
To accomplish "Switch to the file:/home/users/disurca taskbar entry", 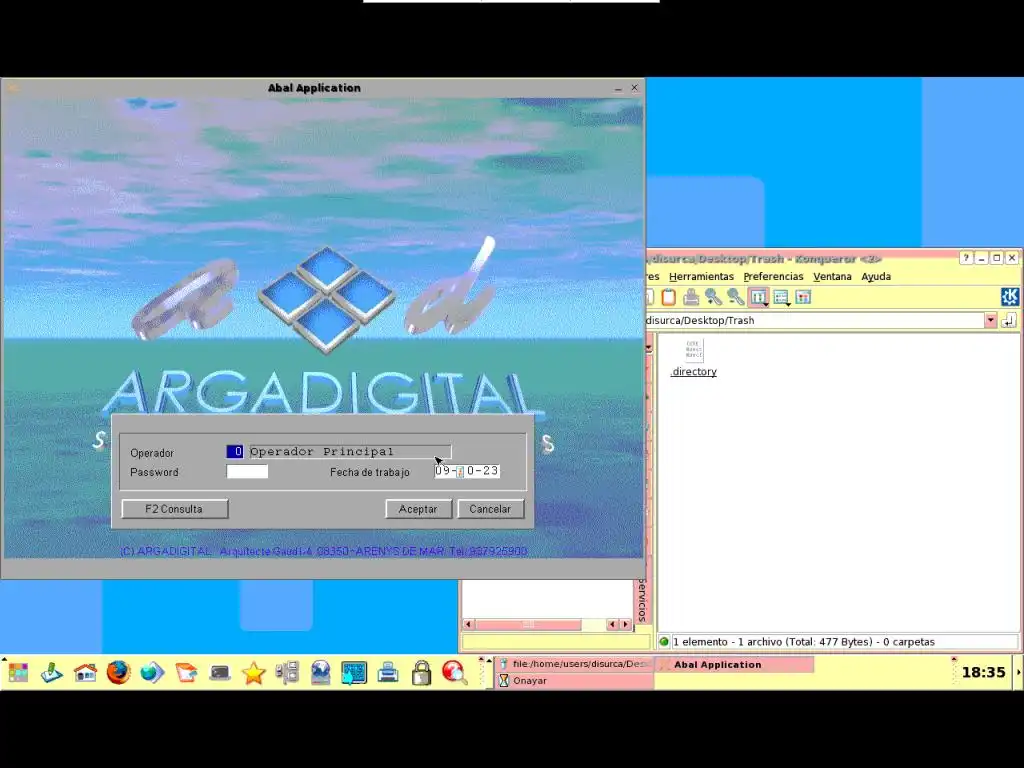I will pos(575,664).
